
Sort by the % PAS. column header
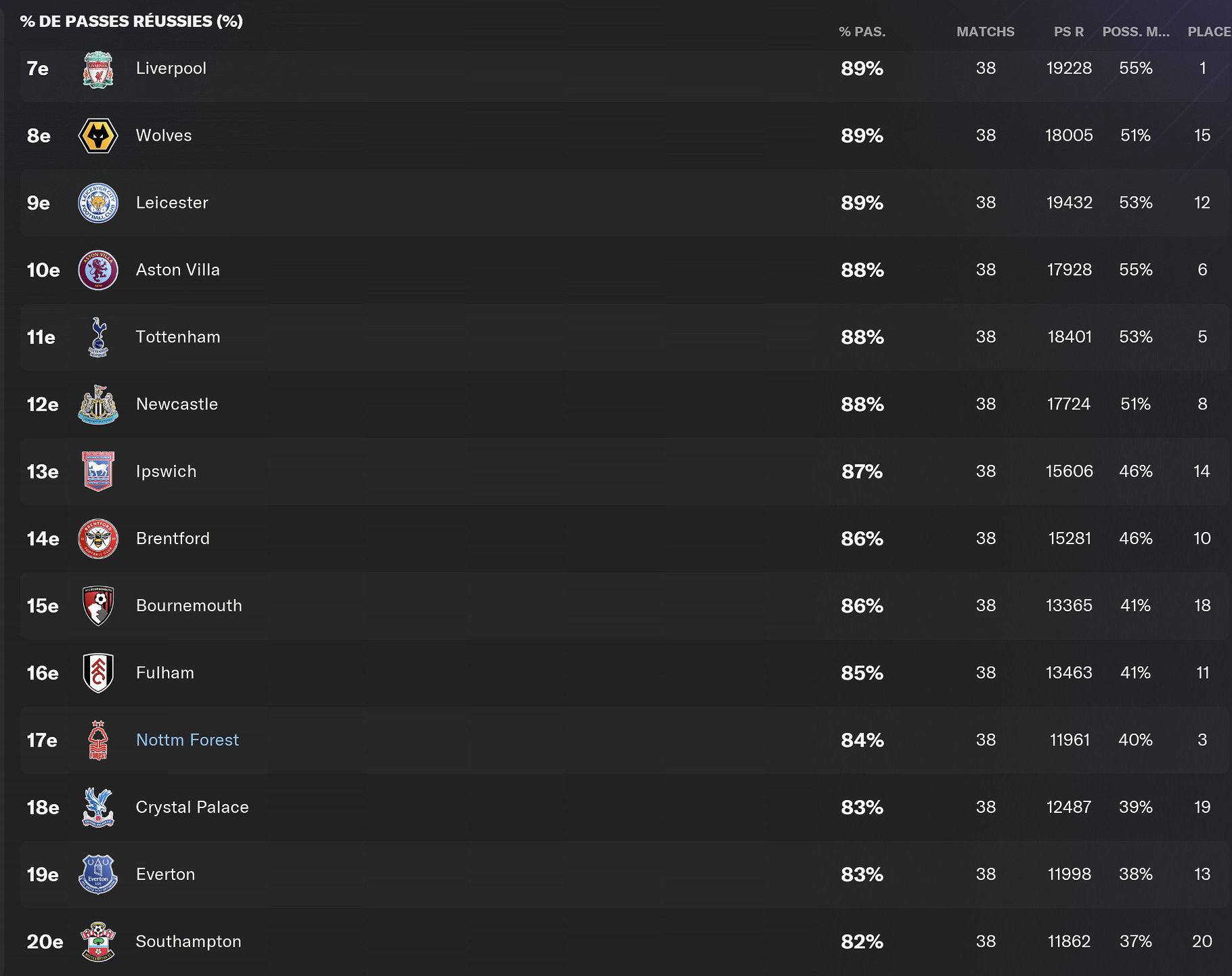click(x=862, y=32)
